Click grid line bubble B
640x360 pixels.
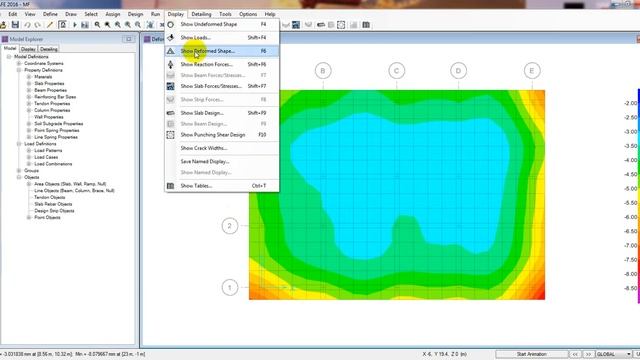[323, 71]
